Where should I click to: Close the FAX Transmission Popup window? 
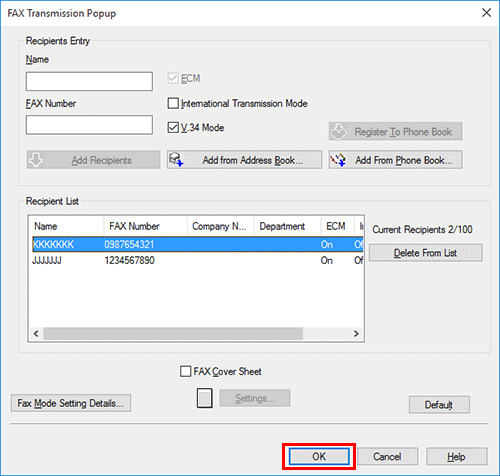point(486,13)
